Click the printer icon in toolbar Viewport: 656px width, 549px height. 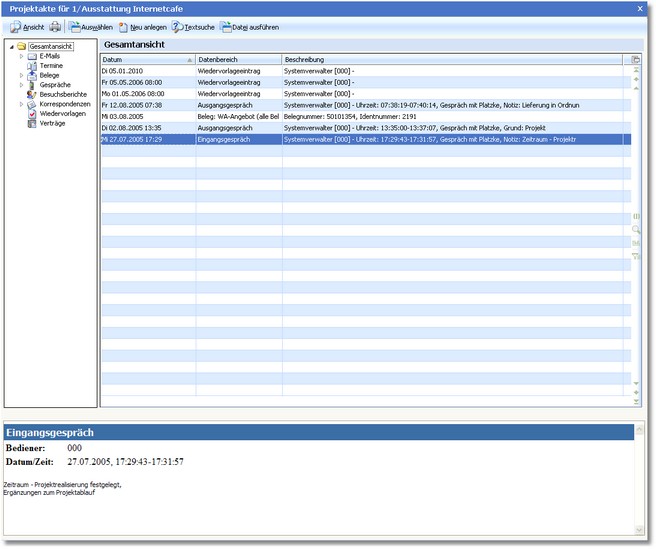coord(56,27)
